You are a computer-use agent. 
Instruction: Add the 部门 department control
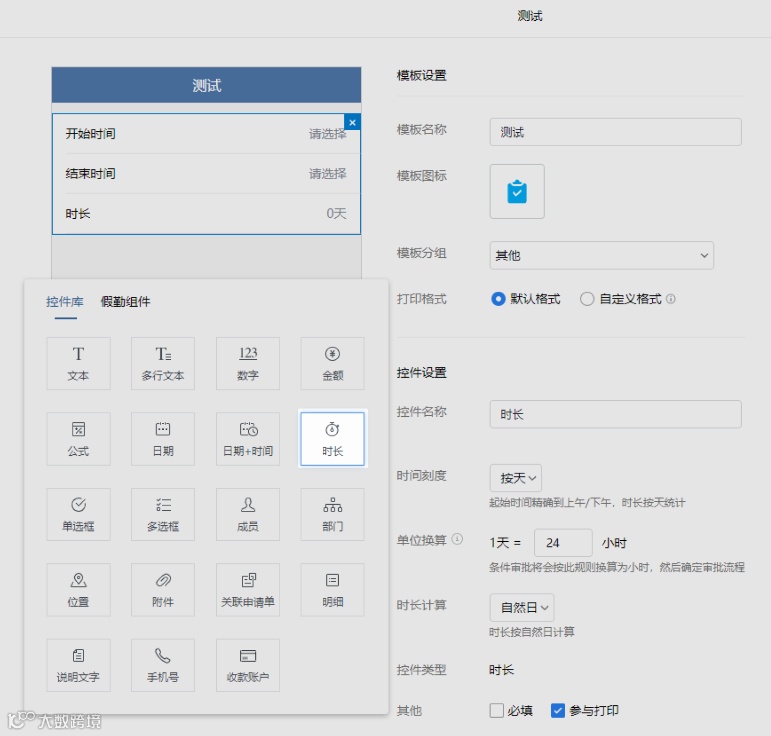332,514
